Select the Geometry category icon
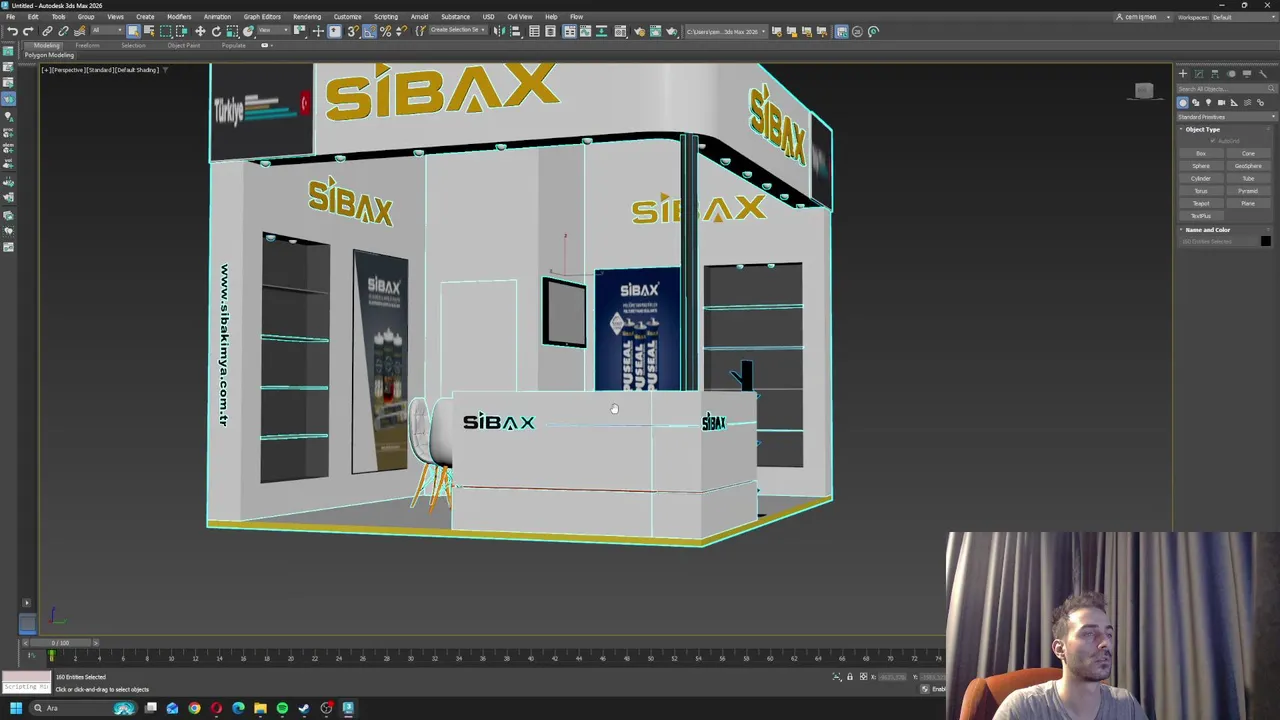 1183,103
